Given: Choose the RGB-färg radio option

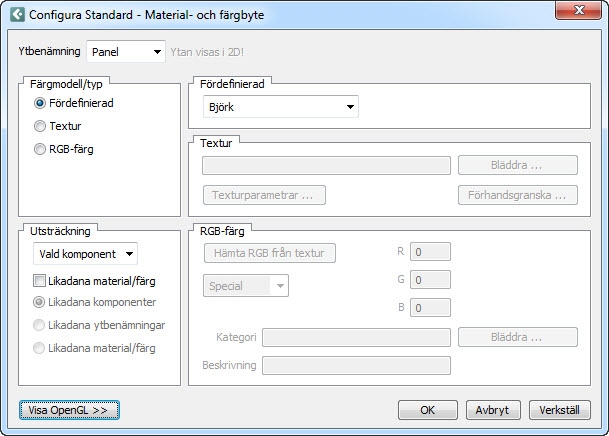Looking at the screenshot, I should pyautogui.click(x=40, y=150).
